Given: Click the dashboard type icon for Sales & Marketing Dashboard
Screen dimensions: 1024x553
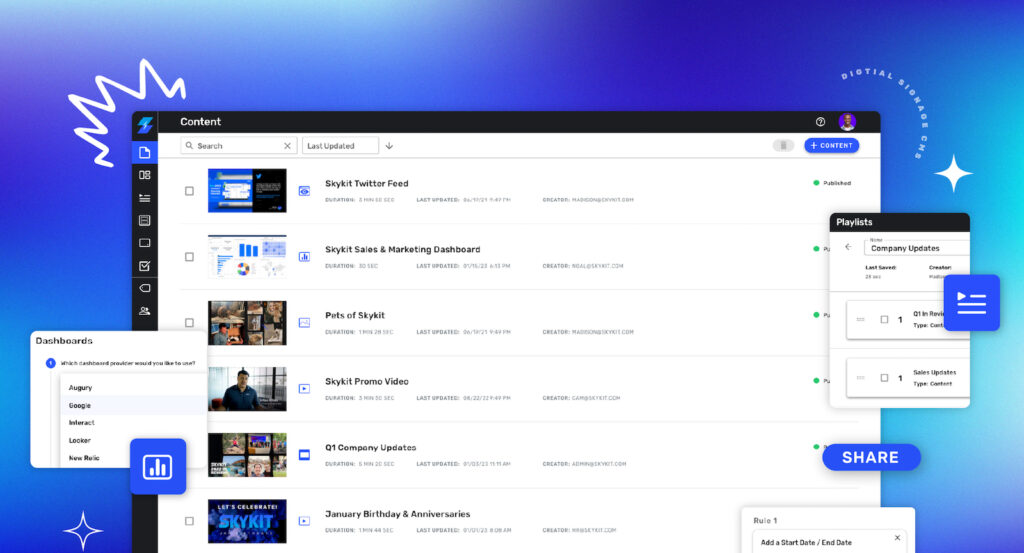Looking at the screenshot, I should tap(304, 257).
